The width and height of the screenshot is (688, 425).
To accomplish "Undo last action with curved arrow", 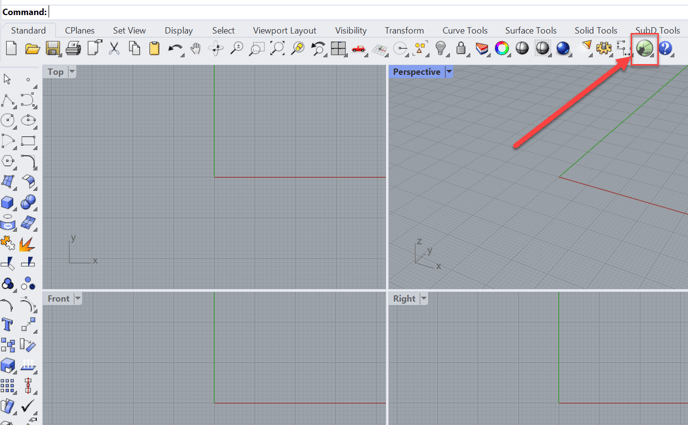I will [x=176, y=48].
